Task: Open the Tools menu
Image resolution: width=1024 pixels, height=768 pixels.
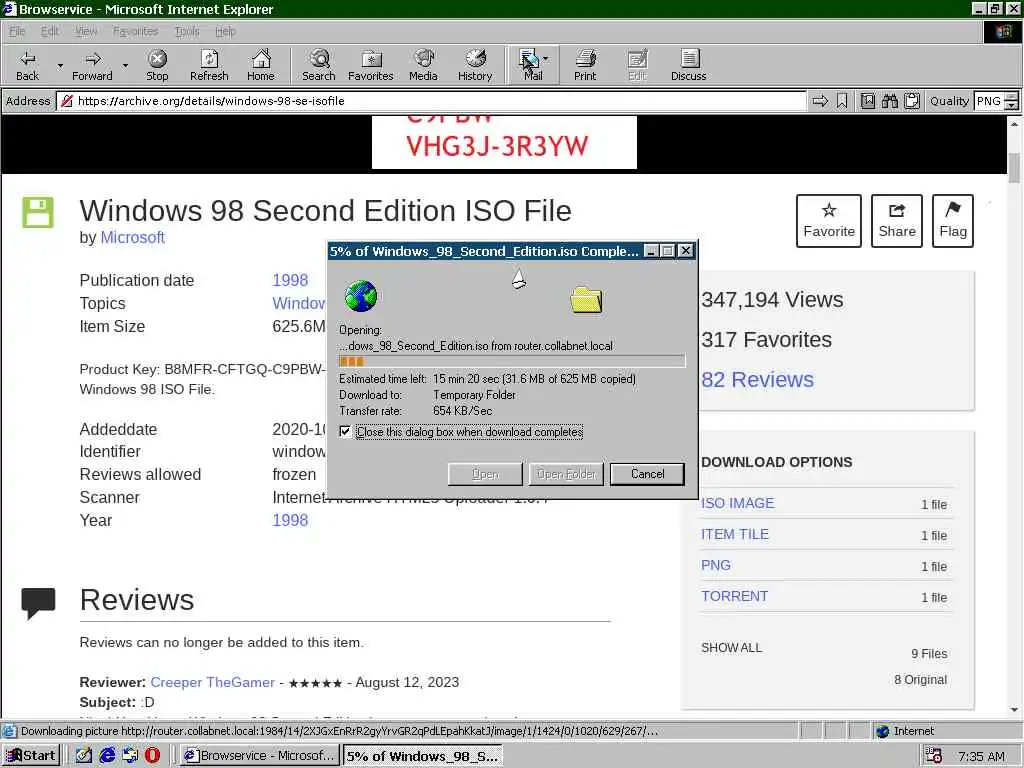Action: coord(187,31)
